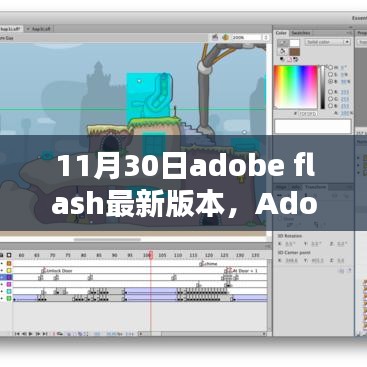Click the outline column header icon in the timeline

click(x=9, y=255)
